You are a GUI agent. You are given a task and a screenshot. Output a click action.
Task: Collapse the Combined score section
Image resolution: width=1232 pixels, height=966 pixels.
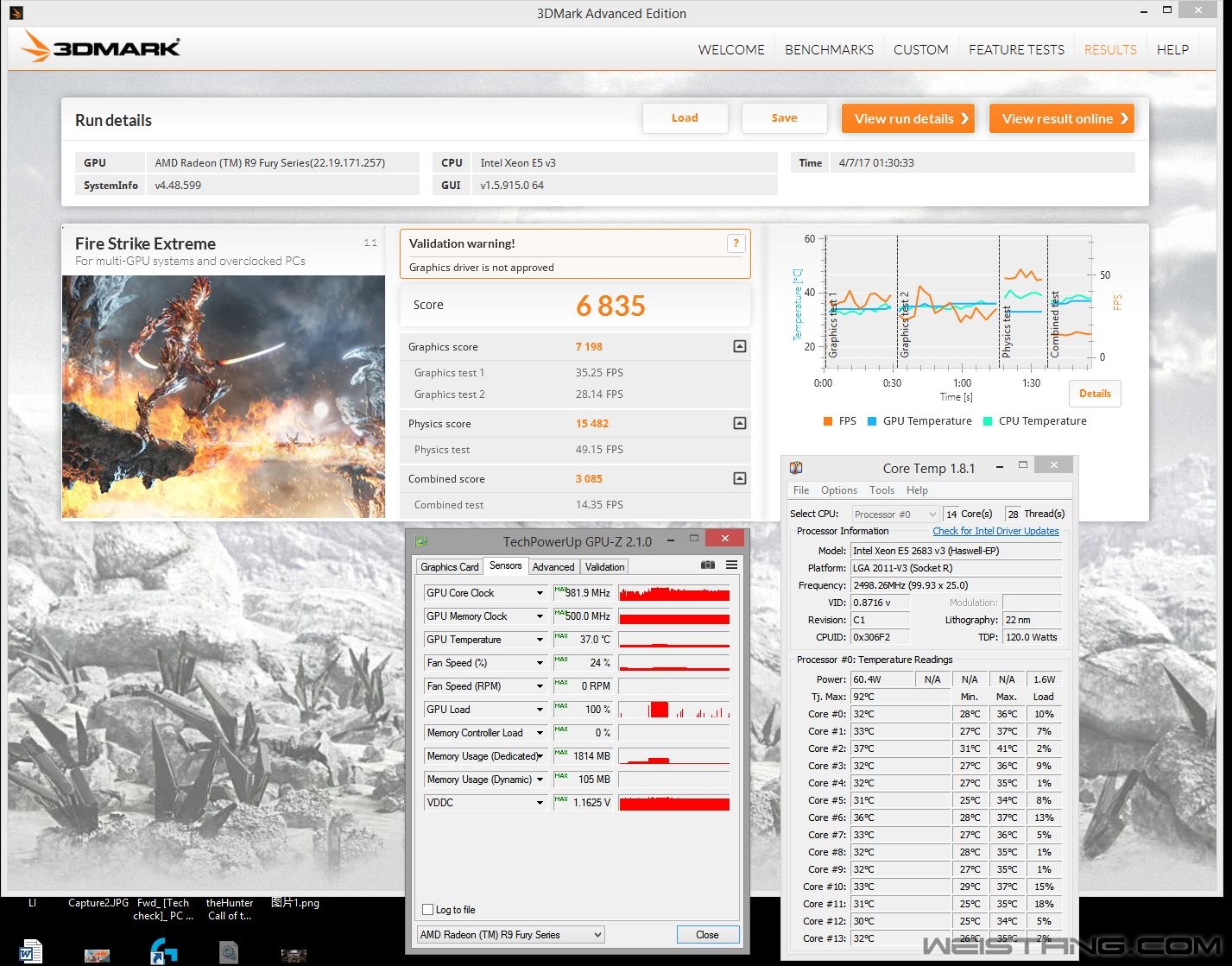[x=739, y=478]
